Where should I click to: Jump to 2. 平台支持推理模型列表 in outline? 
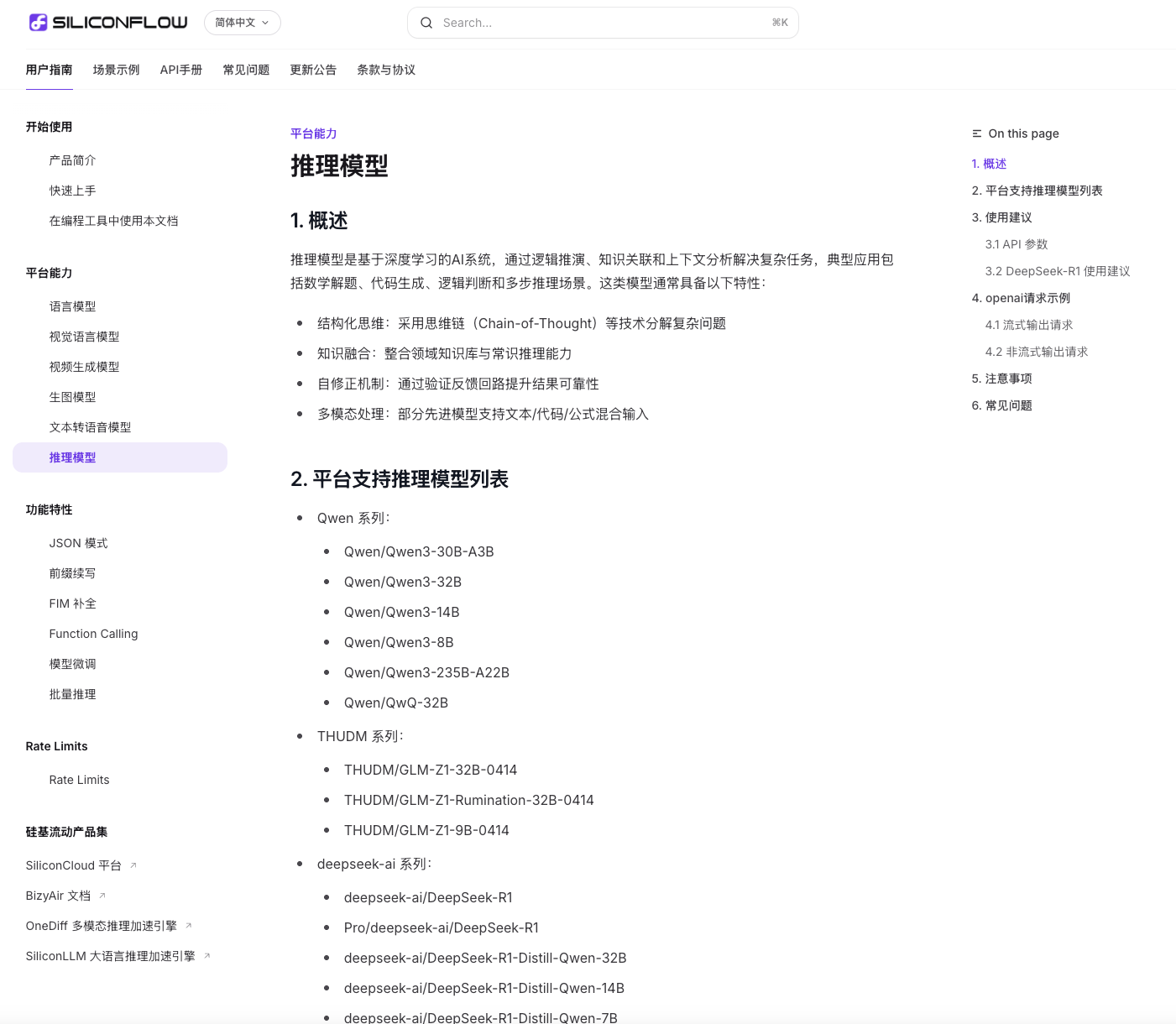pyautogui.click(x=1037, y=191)
